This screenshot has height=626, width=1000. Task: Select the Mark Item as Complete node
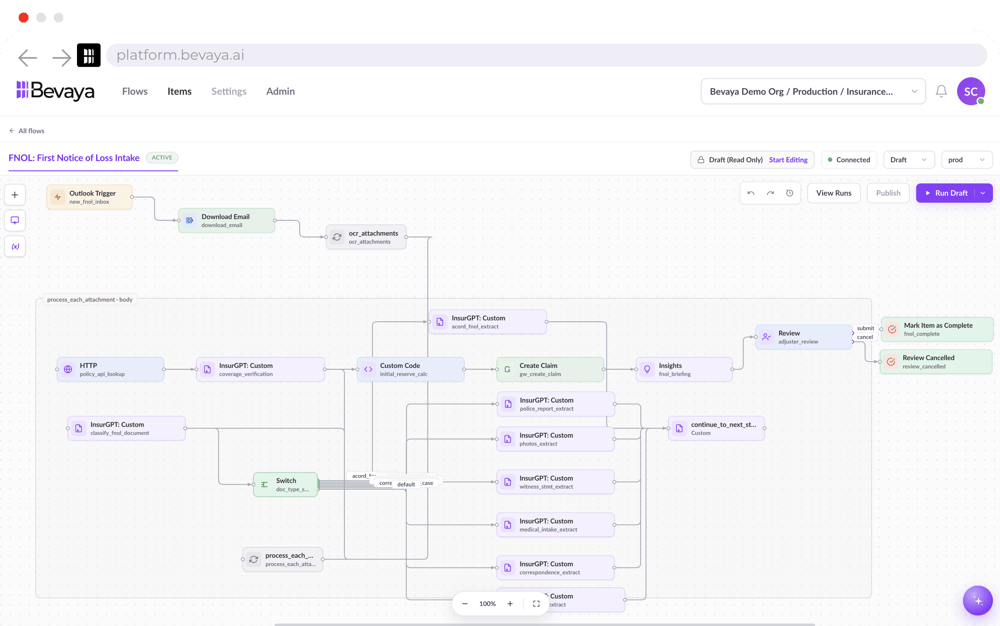point(936,330)
